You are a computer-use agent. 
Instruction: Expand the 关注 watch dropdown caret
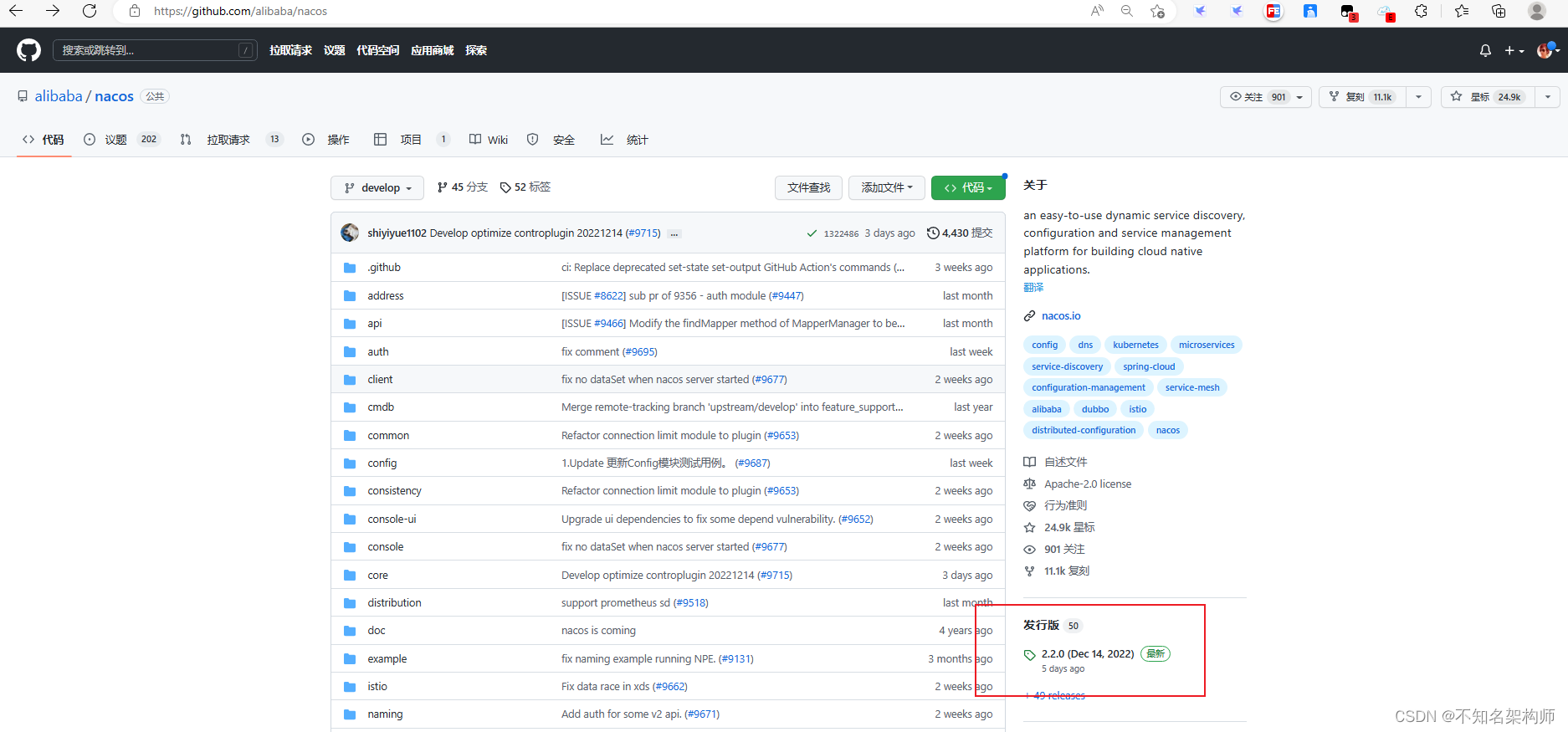tap(1300, 97)
